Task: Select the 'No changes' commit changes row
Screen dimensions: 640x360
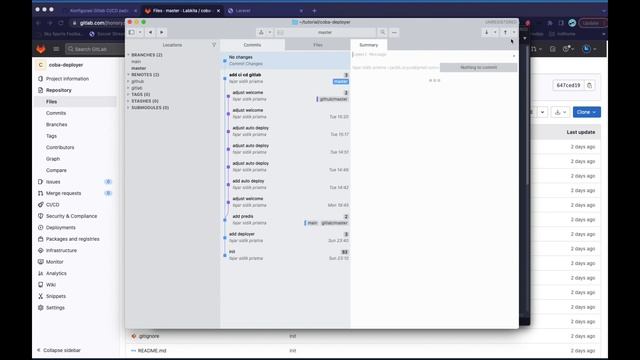Action: [285, 60]
